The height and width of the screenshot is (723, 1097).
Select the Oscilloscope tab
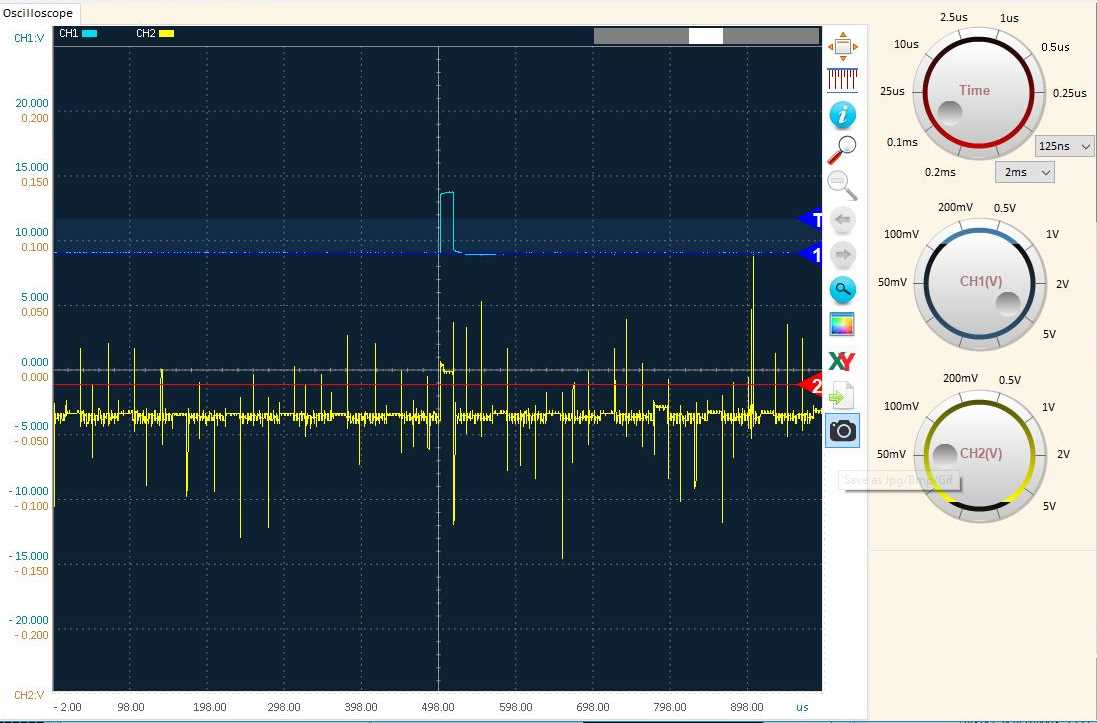[39, 13]
